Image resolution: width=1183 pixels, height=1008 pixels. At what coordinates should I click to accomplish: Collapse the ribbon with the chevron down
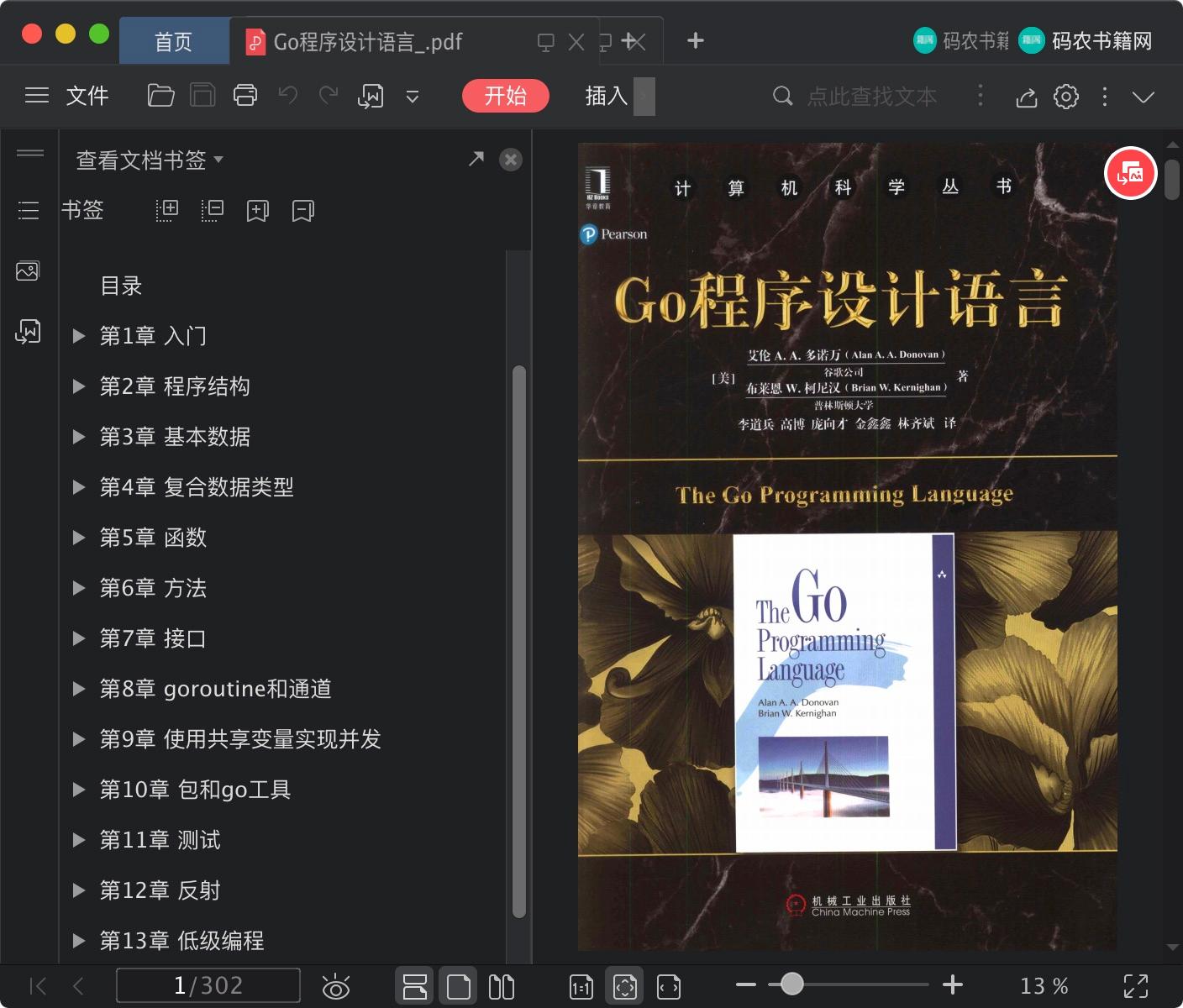point(1144,97)
